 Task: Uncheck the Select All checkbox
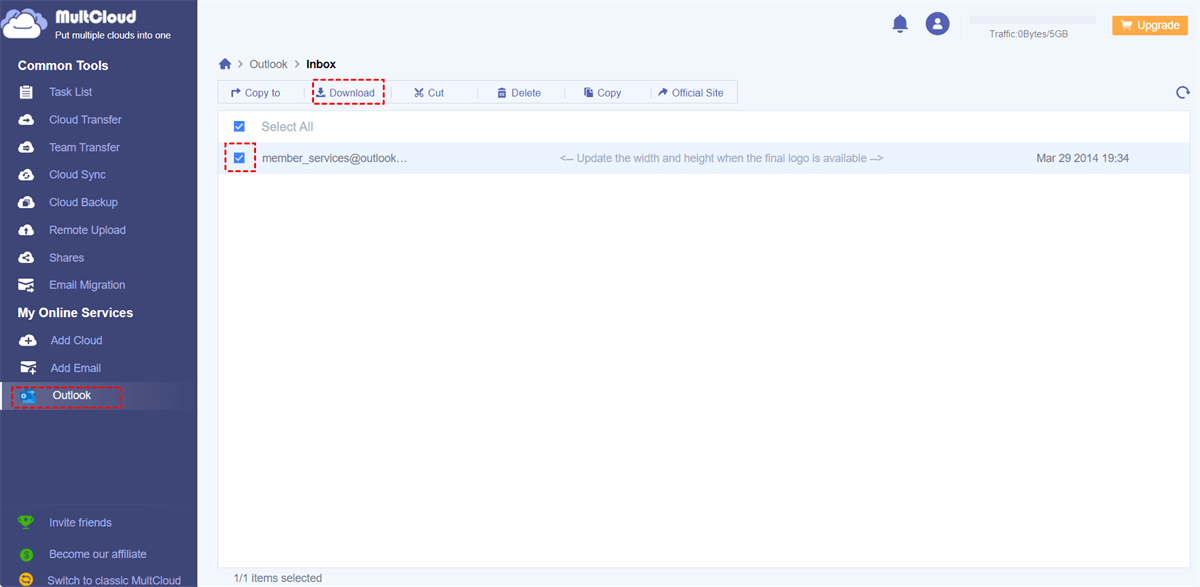pos(239,126)
